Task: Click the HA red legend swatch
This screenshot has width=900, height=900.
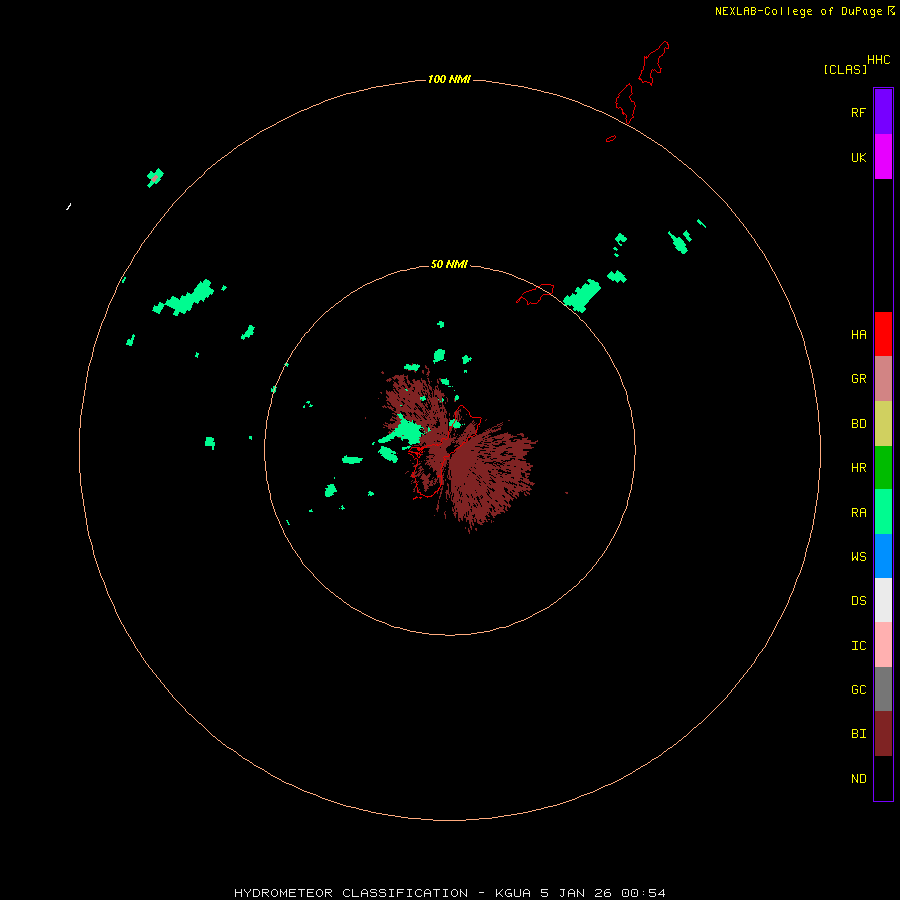Action: point(883,334)
